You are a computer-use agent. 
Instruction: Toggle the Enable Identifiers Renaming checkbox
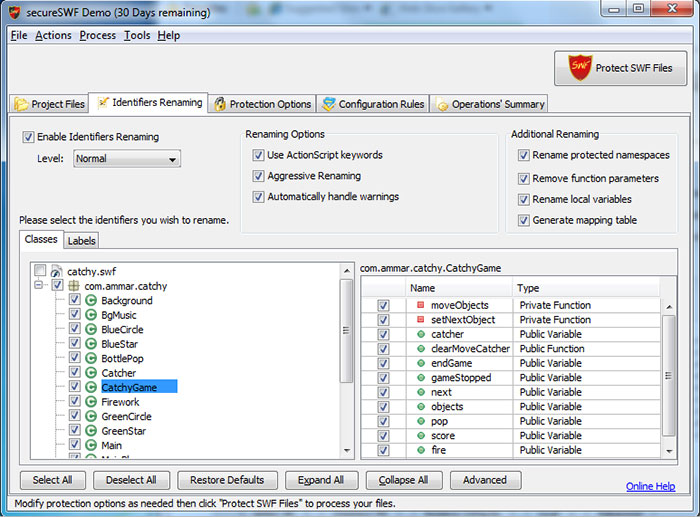(29, 137)
